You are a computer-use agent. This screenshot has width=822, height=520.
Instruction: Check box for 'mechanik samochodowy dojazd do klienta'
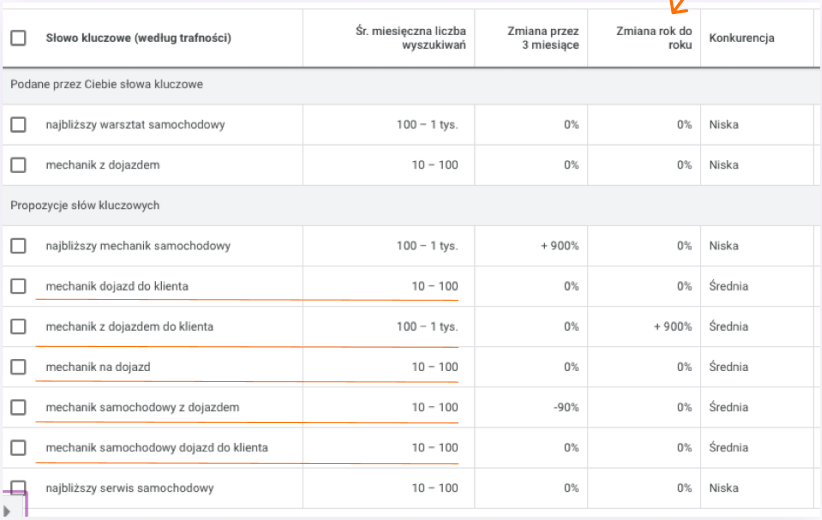point(18,448)
